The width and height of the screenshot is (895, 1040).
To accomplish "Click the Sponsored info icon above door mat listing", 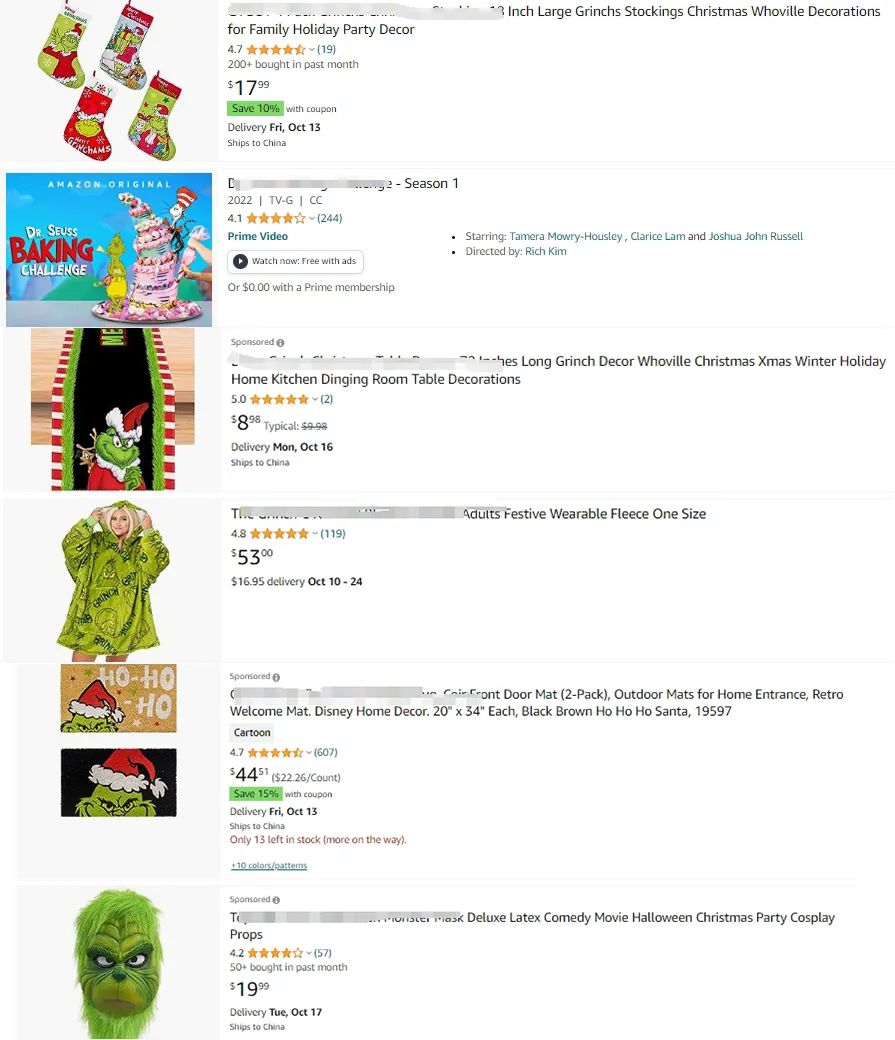I will pos(276,677).
